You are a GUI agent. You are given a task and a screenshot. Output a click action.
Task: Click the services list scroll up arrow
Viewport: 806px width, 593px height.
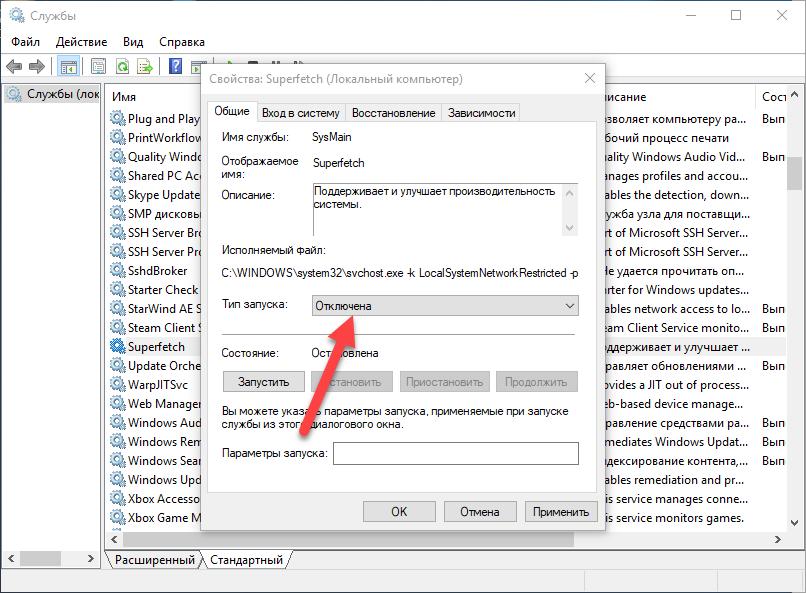pos(794,95)
